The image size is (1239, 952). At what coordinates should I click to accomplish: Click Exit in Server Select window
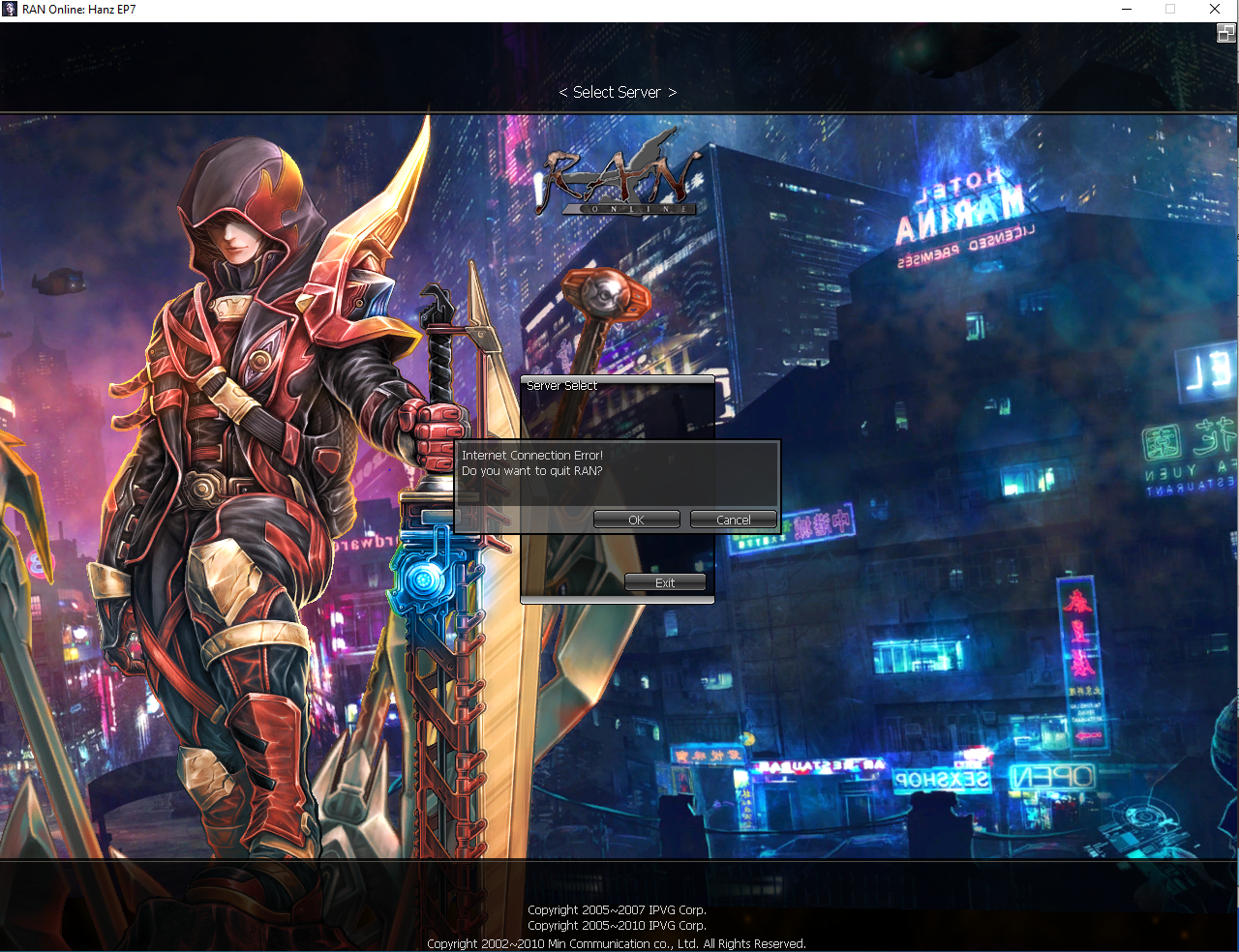665,582
